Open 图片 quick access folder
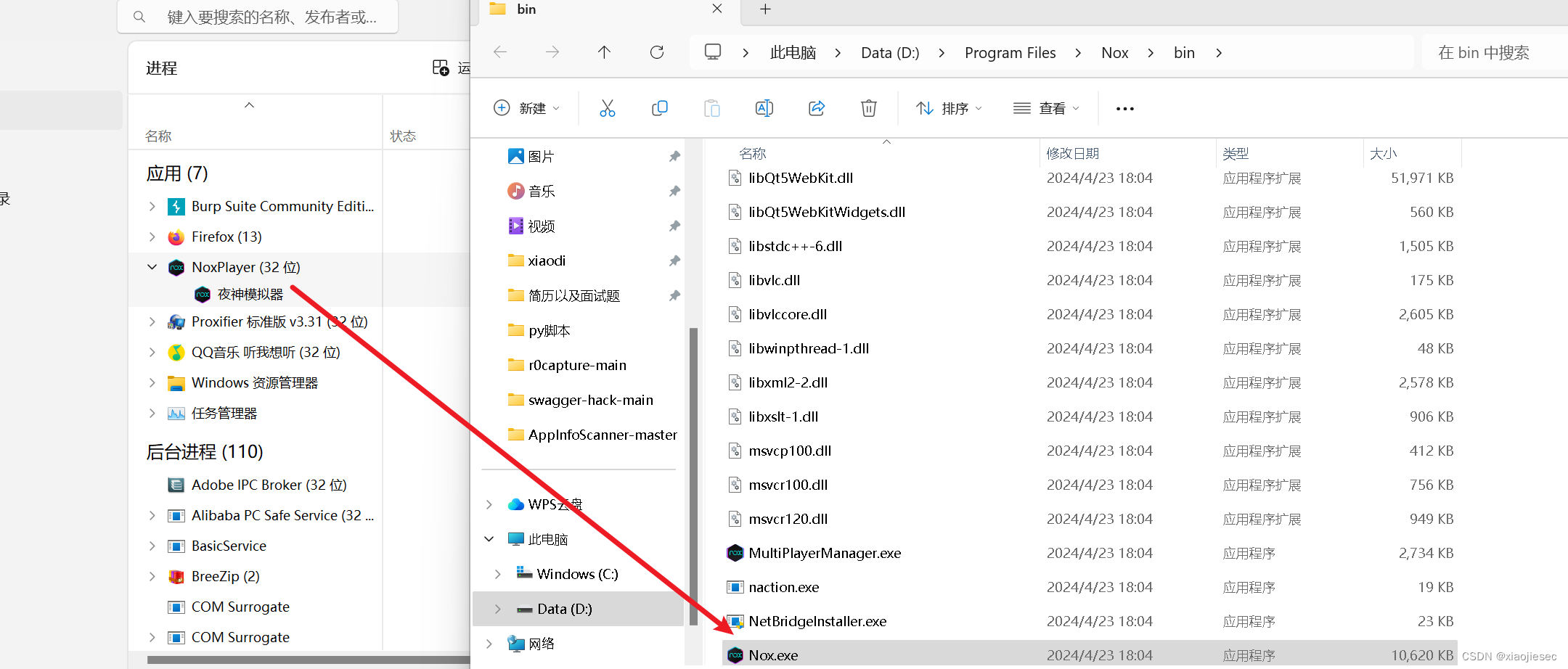 pyautogui.click(x=541, y=156)
